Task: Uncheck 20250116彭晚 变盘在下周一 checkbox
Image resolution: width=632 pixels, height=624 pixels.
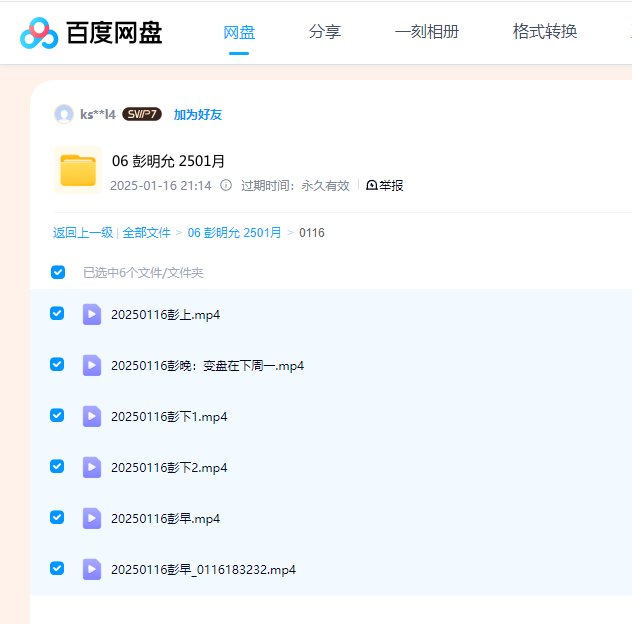Action: pyautogui.click(x=57, y=364)
